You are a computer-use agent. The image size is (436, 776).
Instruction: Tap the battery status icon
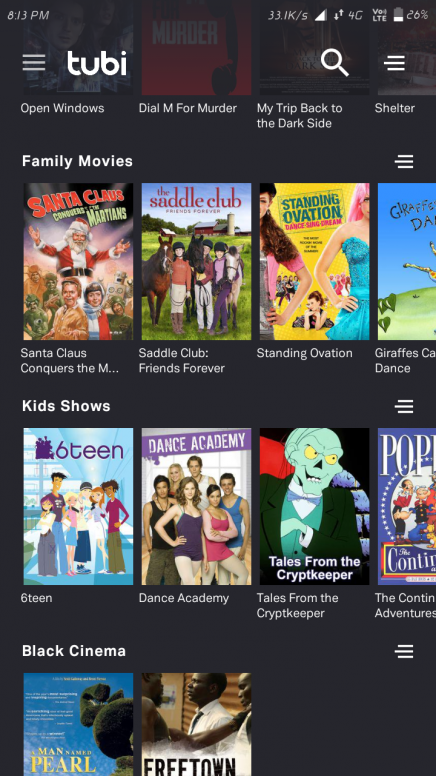[398, 15]
